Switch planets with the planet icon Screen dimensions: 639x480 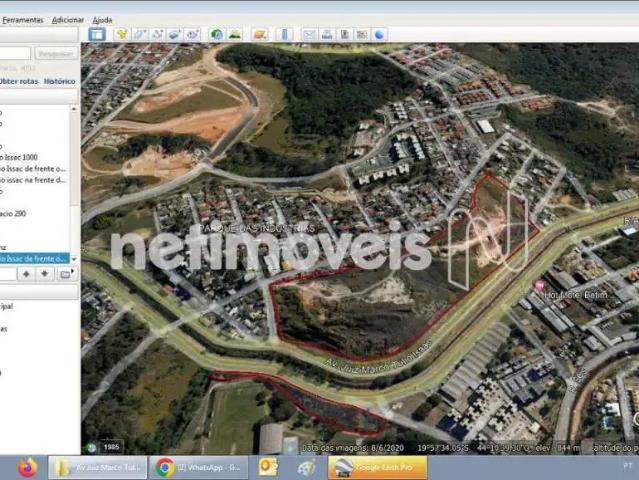point(260,35)
